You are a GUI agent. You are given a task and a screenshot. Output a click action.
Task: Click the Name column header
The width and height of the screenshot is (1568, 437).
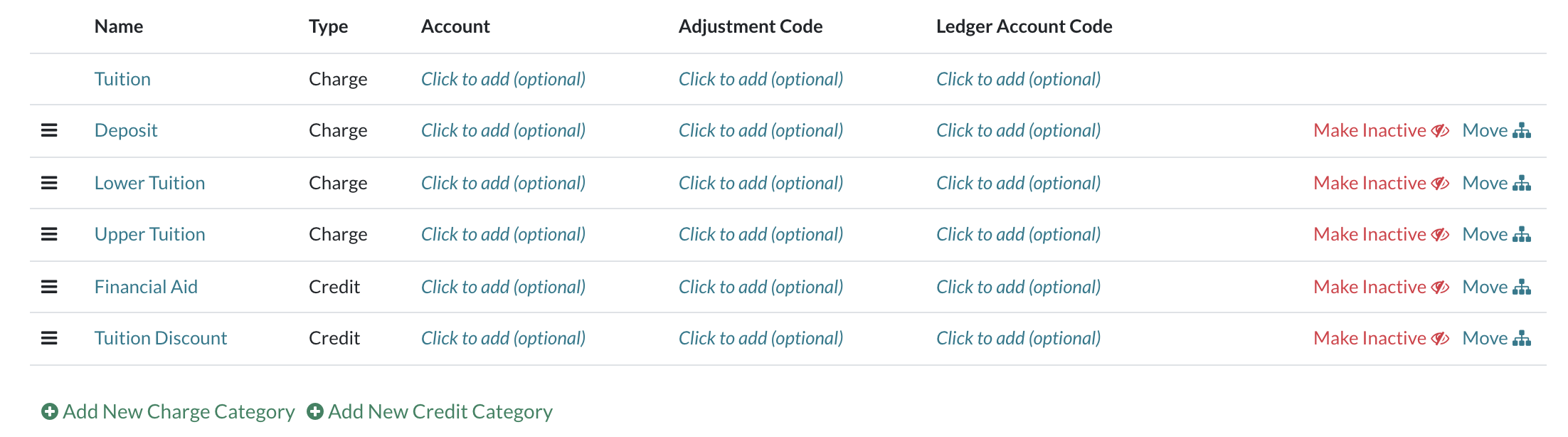tap(118, 26)
